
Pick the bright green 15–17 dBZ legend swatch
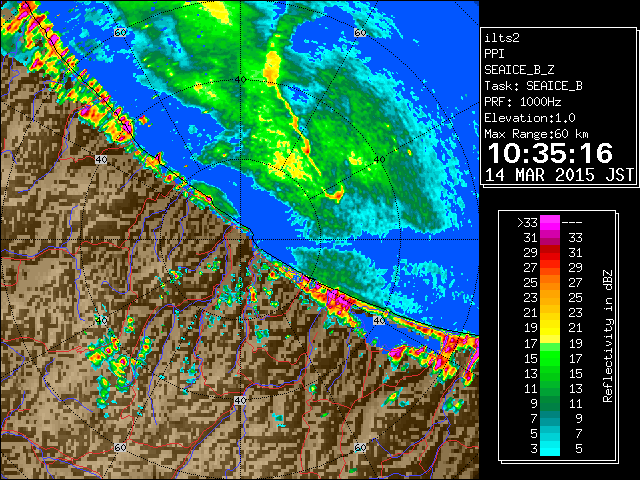click(550, 358)
